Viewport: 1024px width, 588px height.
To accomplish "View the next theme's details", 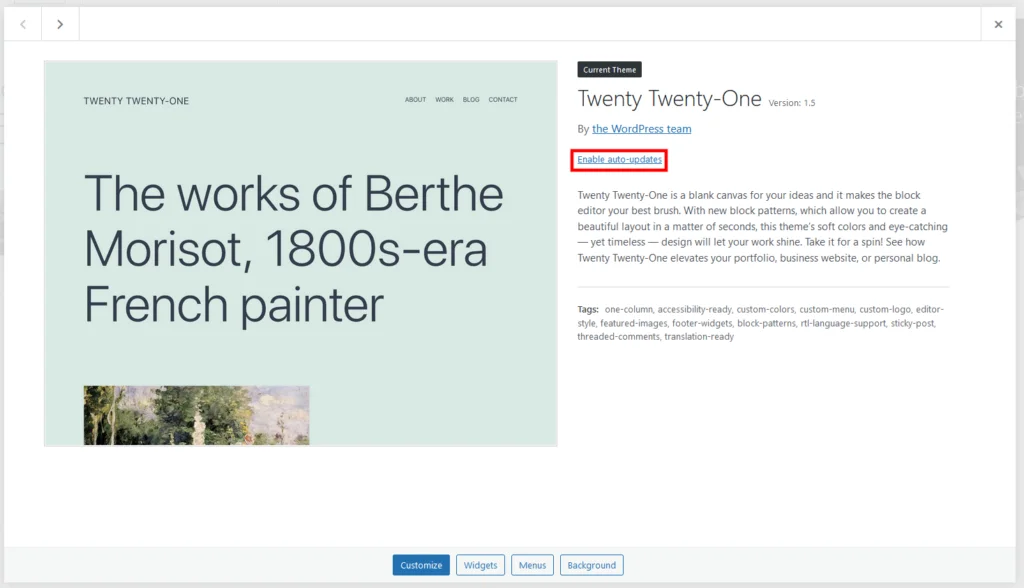I will point(60,24).
